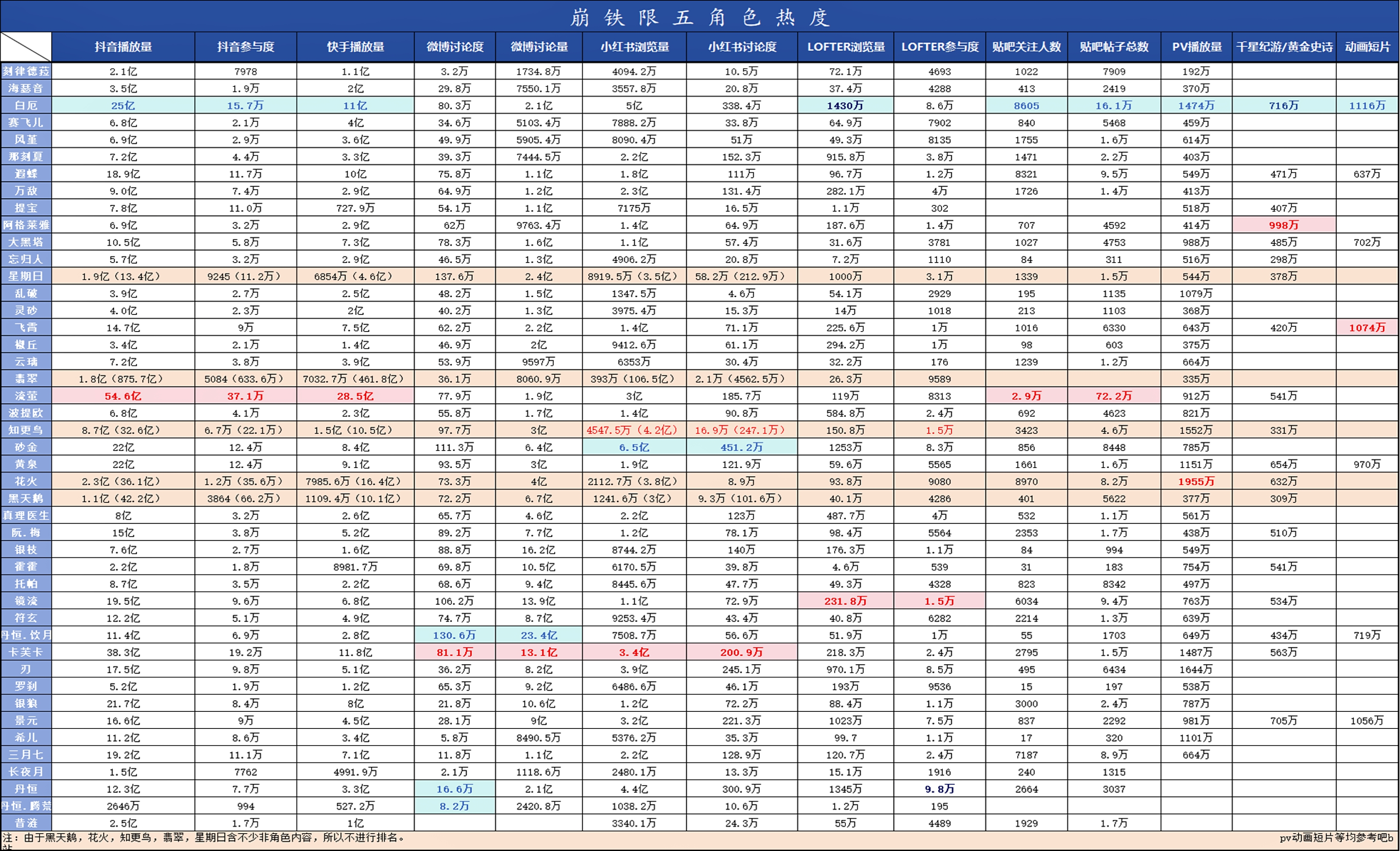The image size is (1400, 851).
Task: Select the 动画短片 column header
Action: (1368, 47)
